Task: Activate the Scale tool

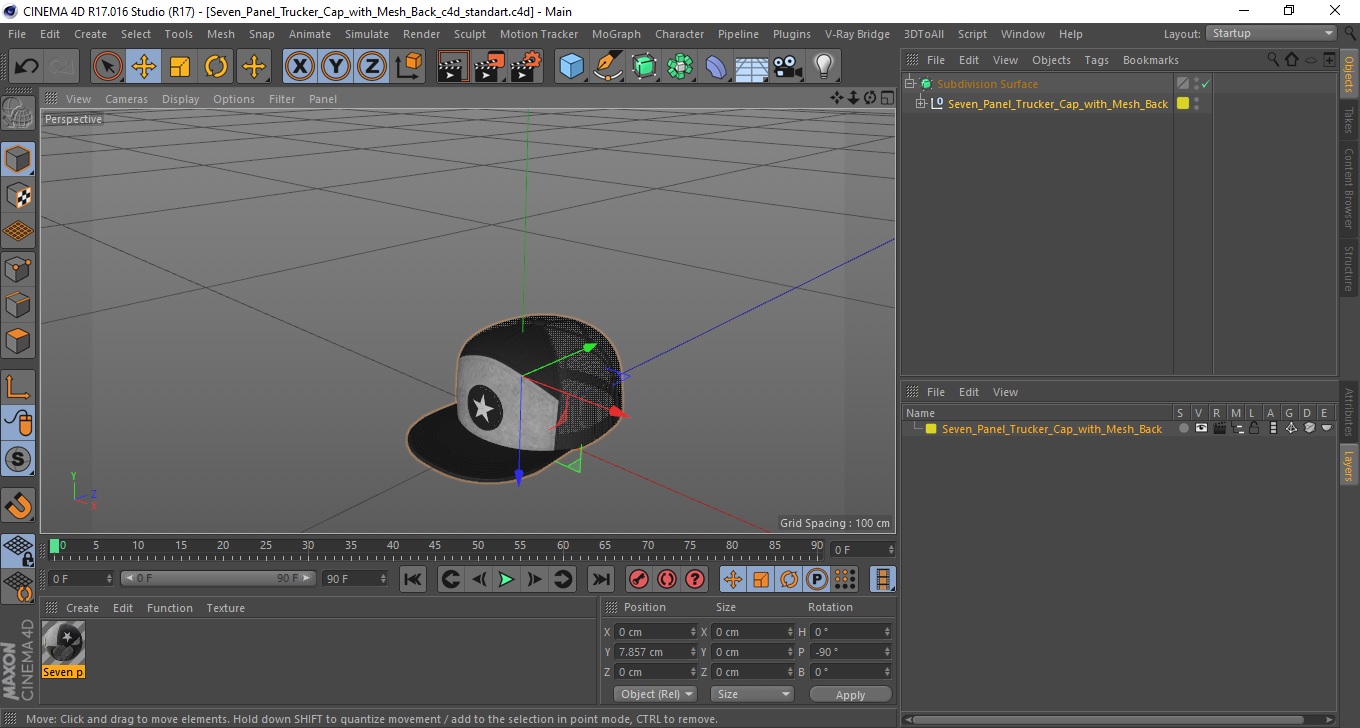Action: click(180, 67)
